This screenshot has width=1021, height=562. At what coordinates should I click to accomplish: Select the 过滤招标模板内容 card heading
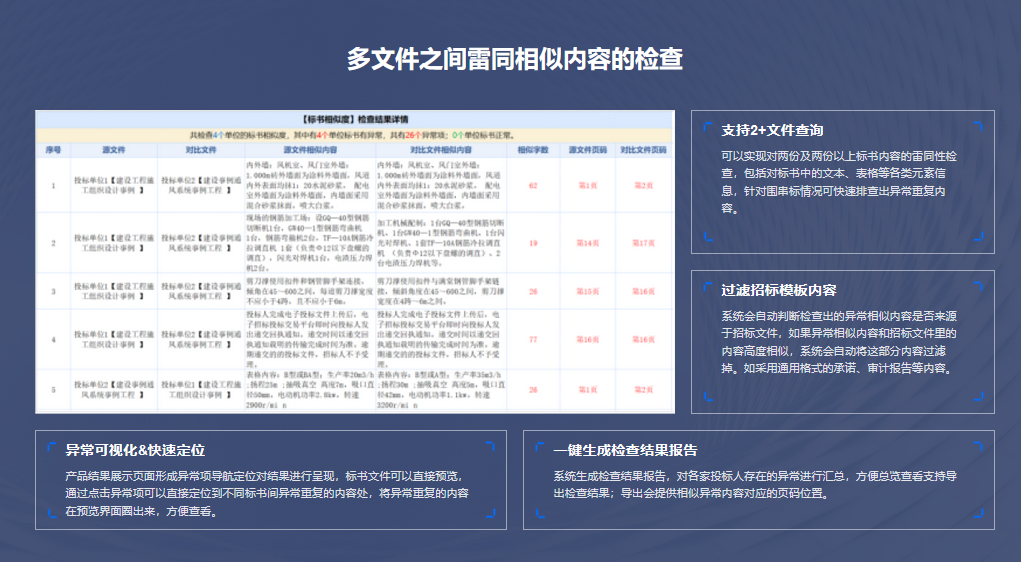click(x=779, y=290)
